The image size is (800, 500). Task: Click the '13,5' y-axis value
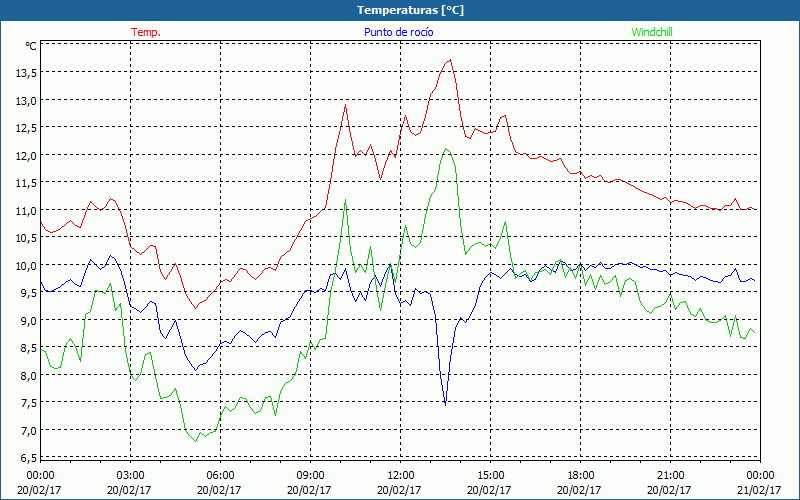point(26,73)
